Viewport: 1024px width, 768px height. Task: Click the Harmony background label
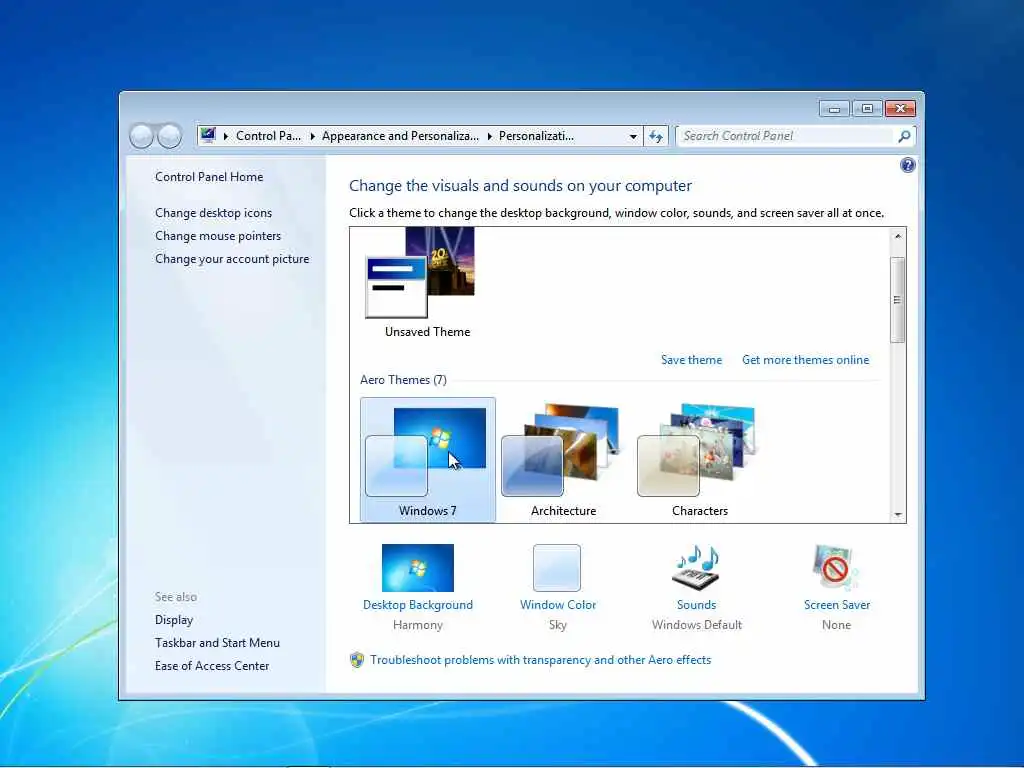coord(417,625)
